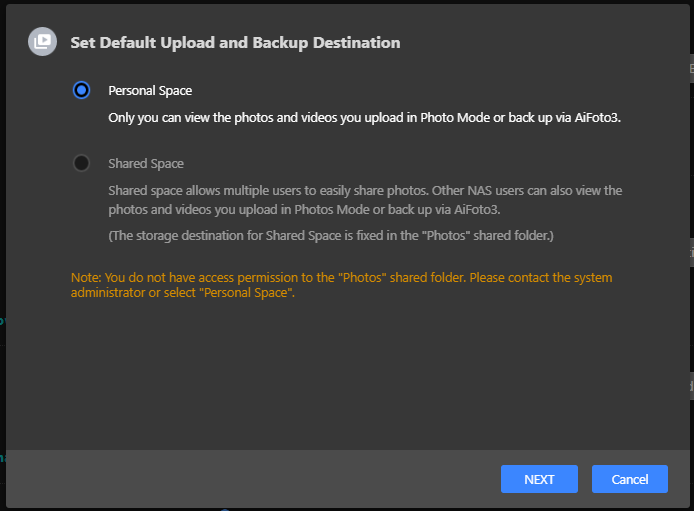
Task: Choose the Shared Space radio button
Action: point(82,163)
